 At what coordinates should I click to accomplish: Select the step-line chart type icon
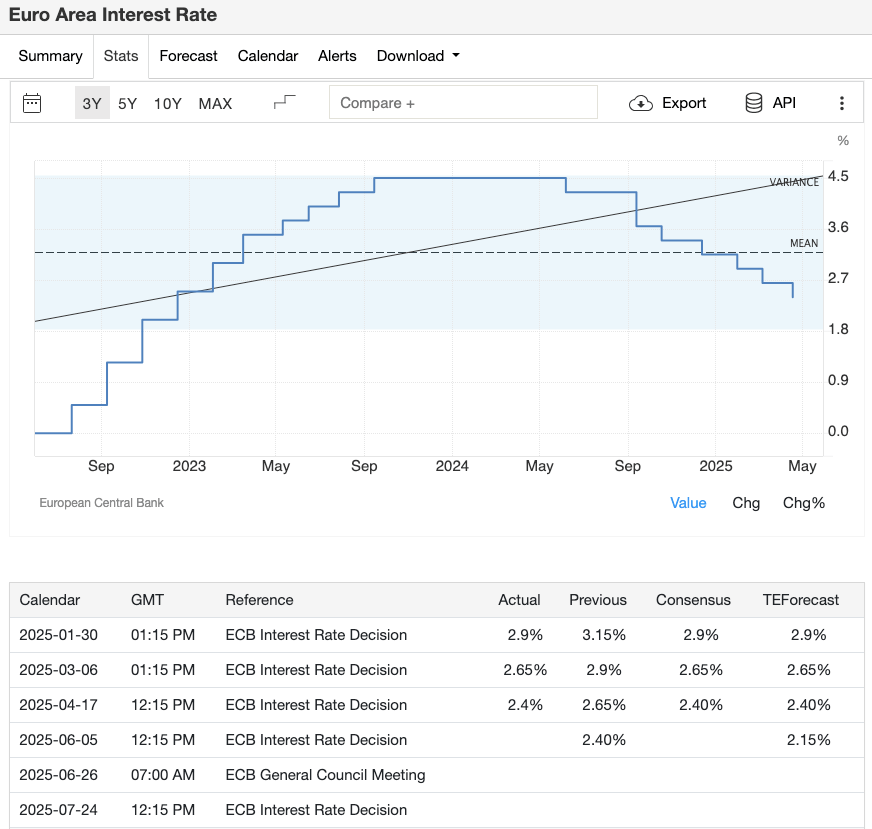(x=284, y=102)
